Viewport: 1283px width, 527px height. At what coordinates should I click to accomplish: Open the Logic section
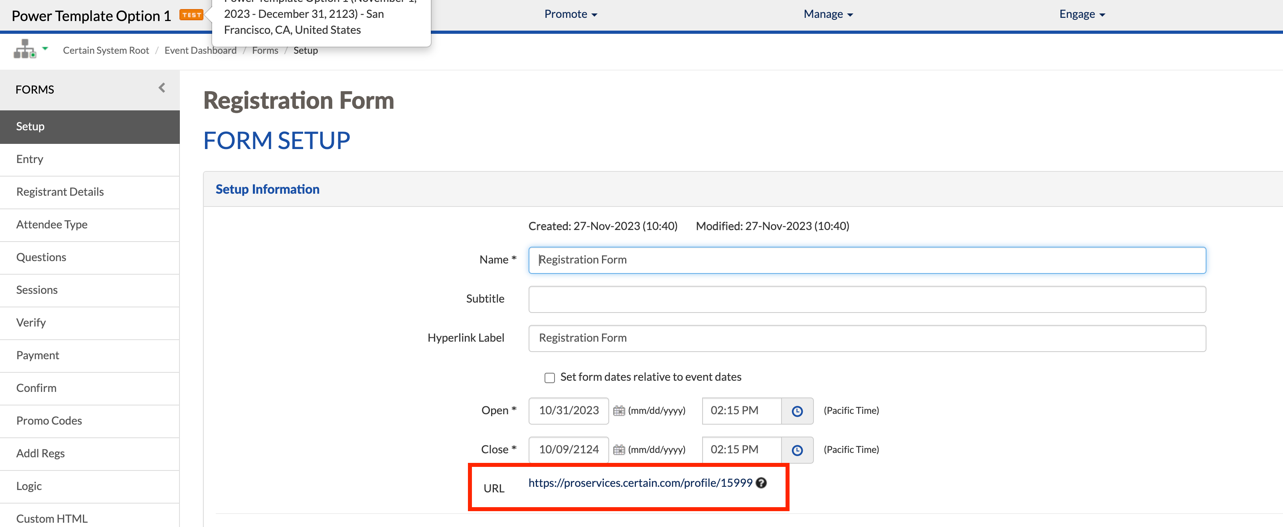pos(90,486)
